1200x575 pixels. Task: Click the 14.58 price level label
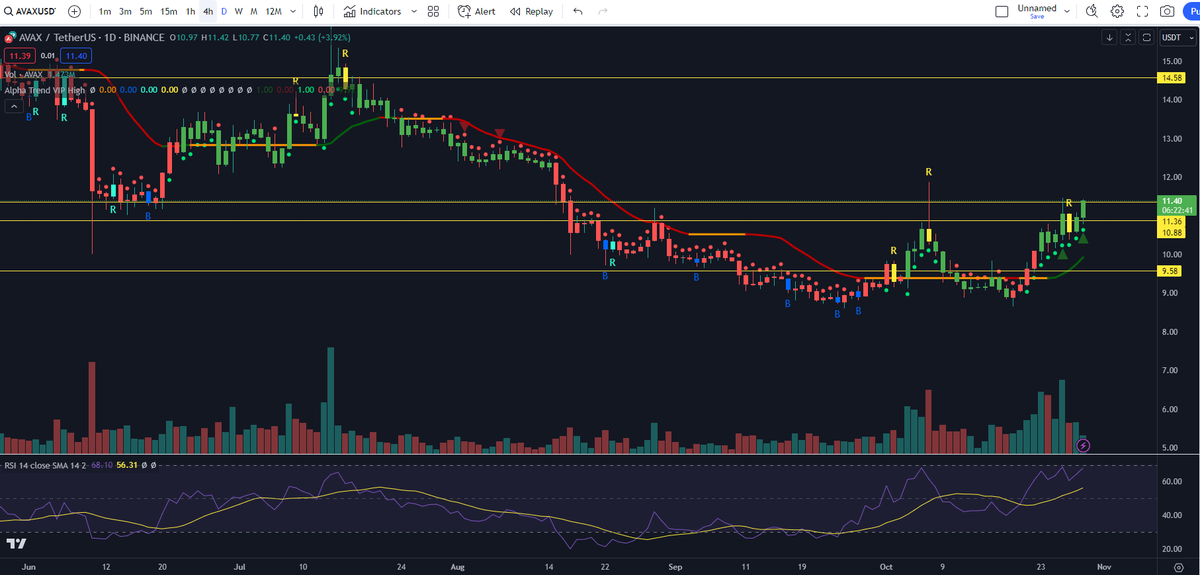click(1171, 77)
